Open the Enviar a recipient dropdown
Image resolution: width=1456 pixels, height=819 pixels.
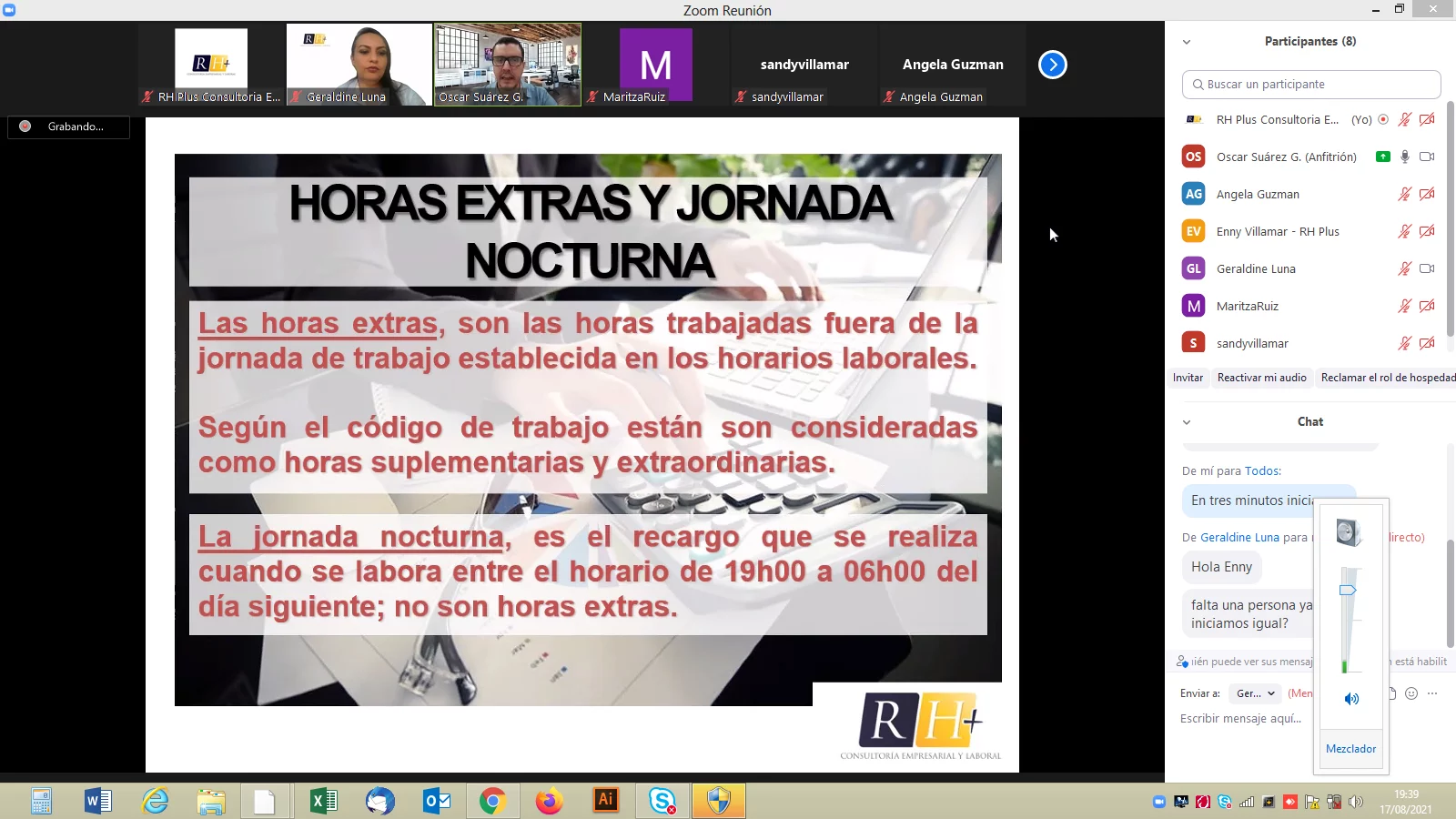tap(1255, 693)
